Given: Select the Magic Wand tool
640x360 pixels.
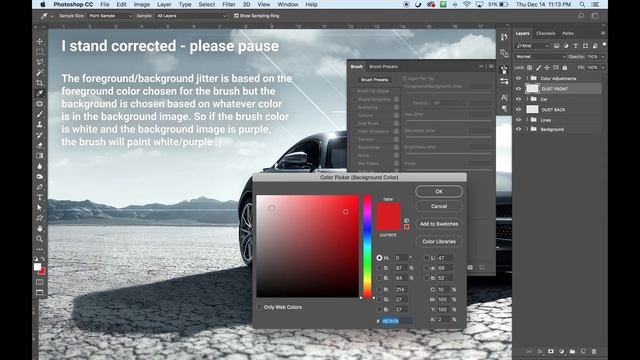Looking at the screenshot, I should click(40, 73).
